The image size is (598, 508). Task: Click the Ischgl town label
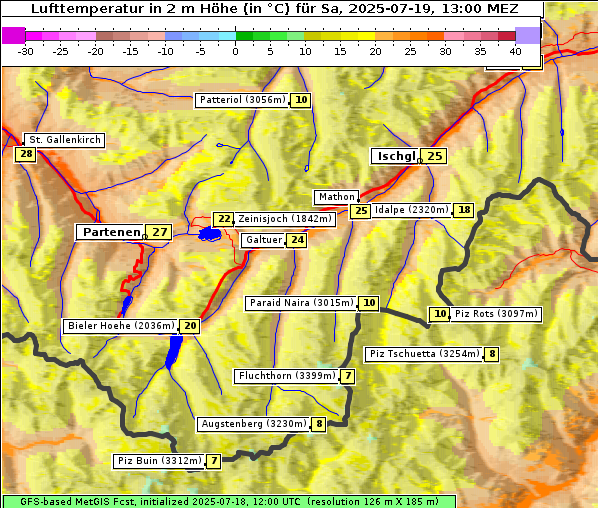[x=395, y=156]
